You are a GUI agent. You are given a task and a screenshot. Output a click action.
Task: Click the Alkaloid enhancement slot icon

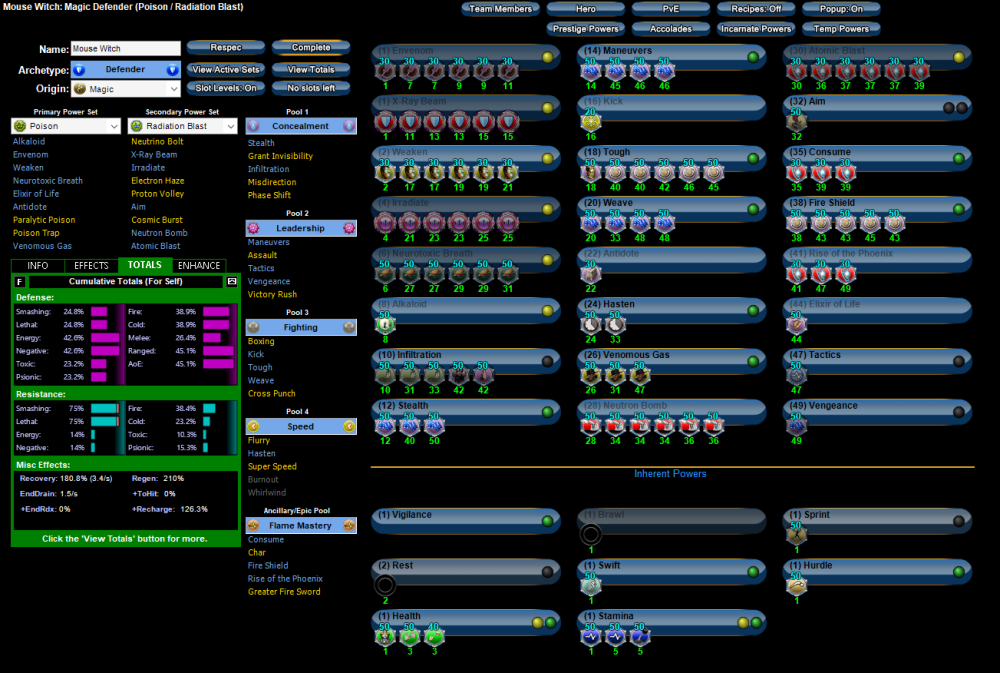point(385,324)
